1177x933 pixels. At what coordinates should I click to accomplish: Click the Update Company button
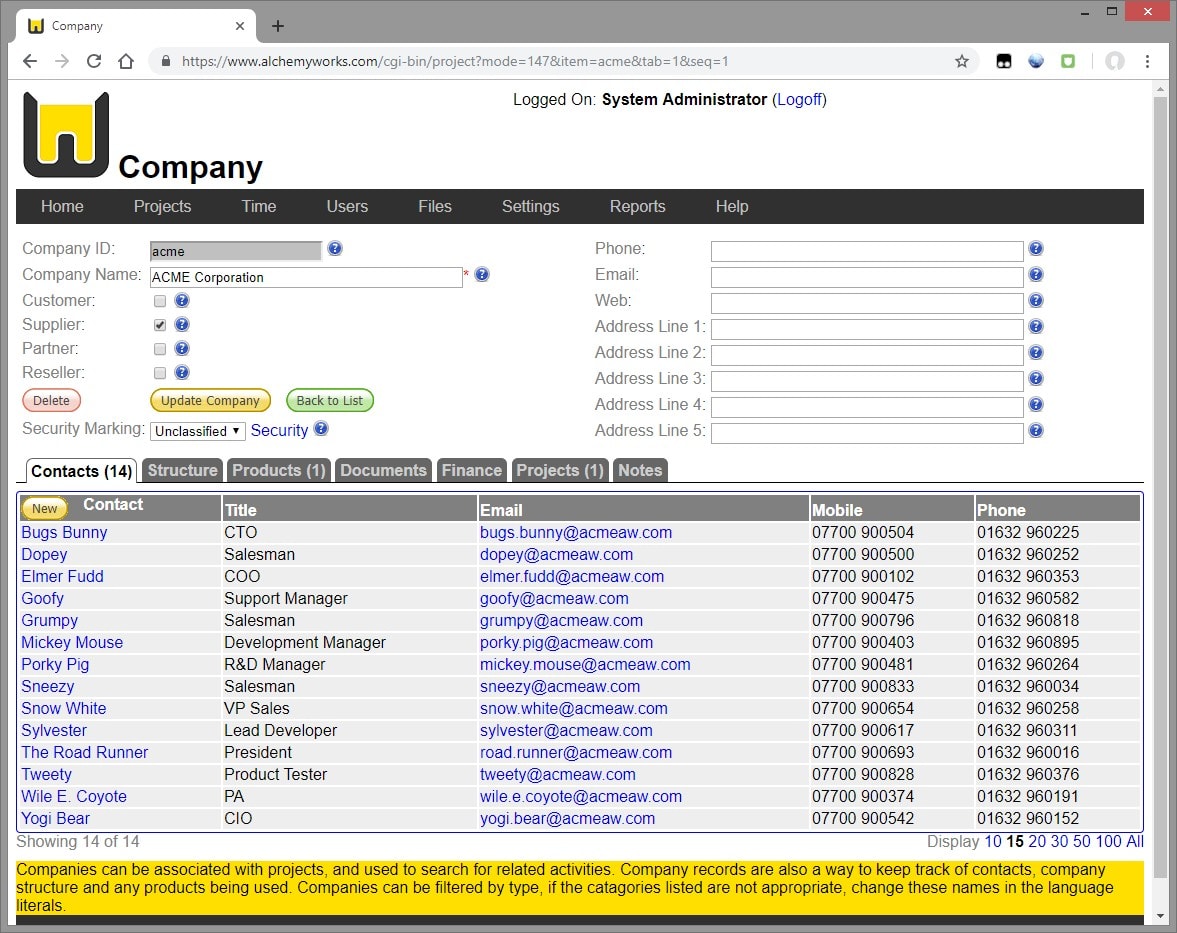tap(210, 400)
